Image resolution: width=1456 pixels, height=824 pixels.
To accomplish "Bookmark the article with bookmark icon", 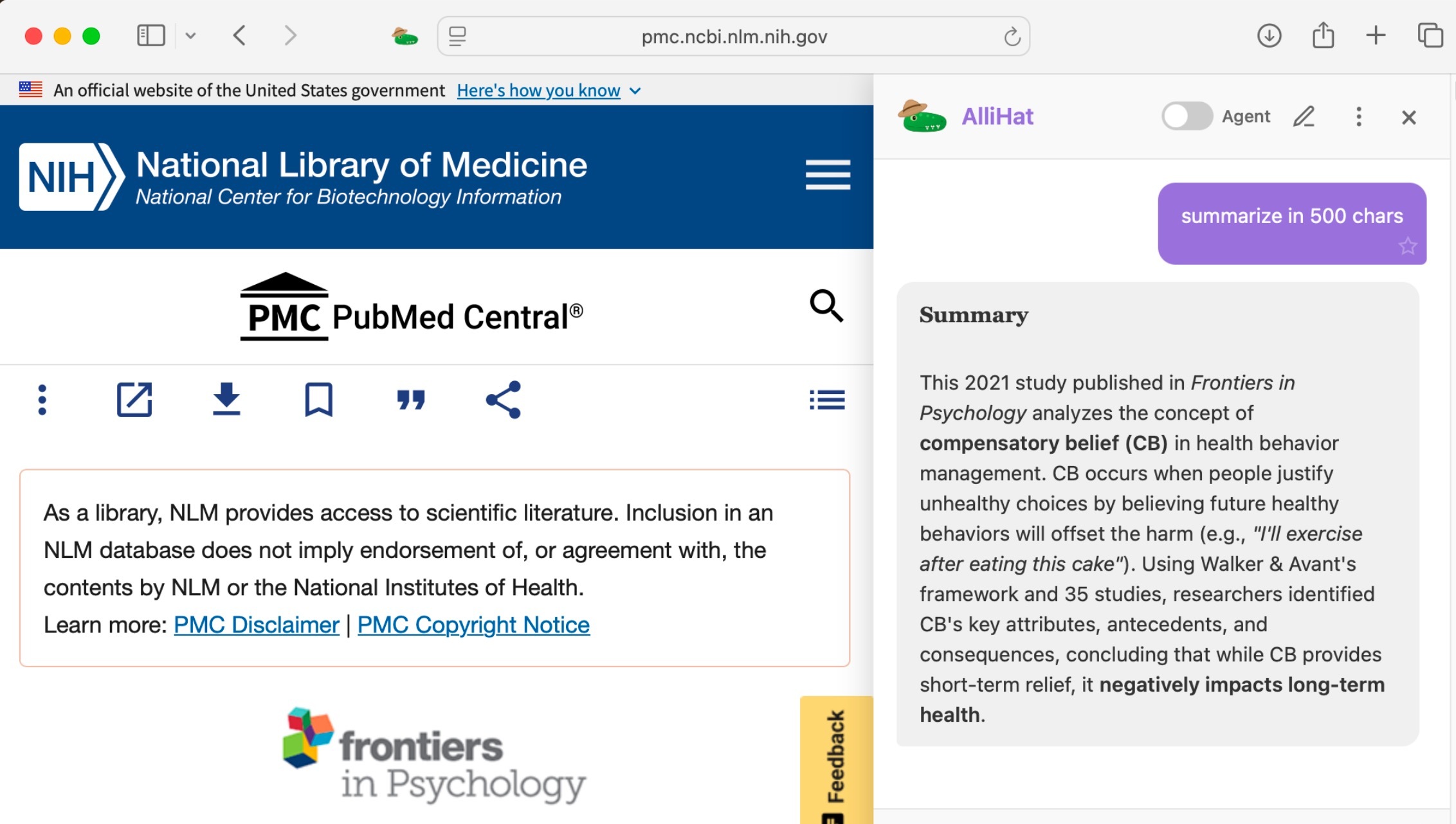I will pyautogui.click(x=318, y=400).
